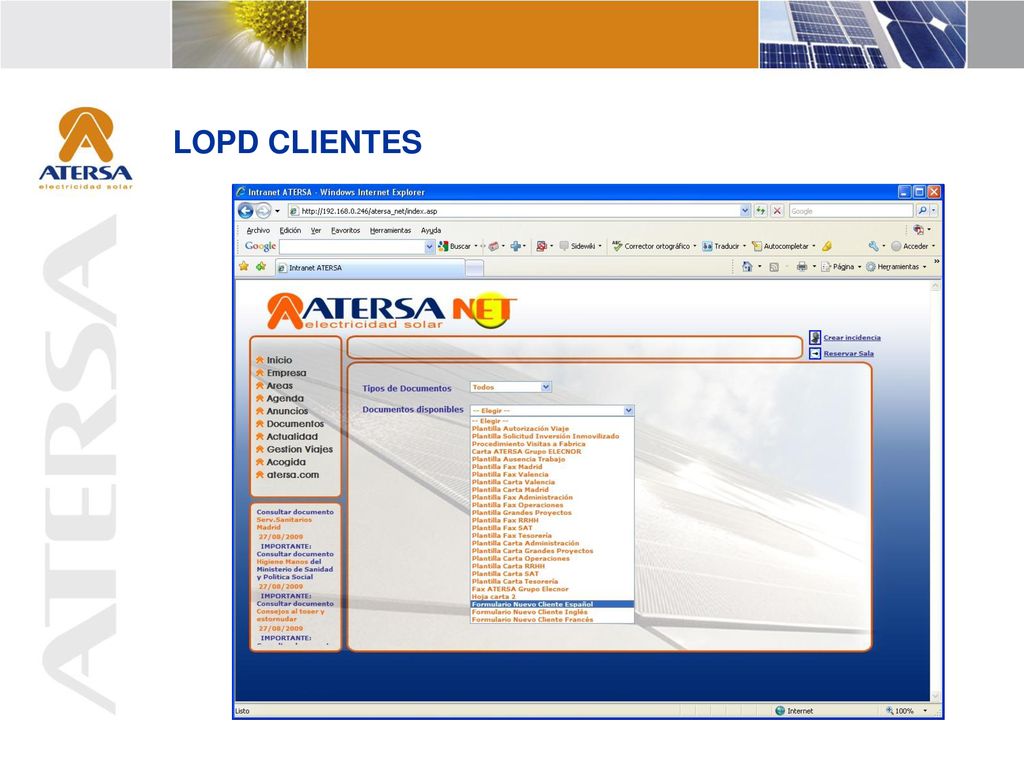This screenshot has height=768, width=1024.
Task: Open the recent pages dropdown next to Forward
Action: (278, 211)
